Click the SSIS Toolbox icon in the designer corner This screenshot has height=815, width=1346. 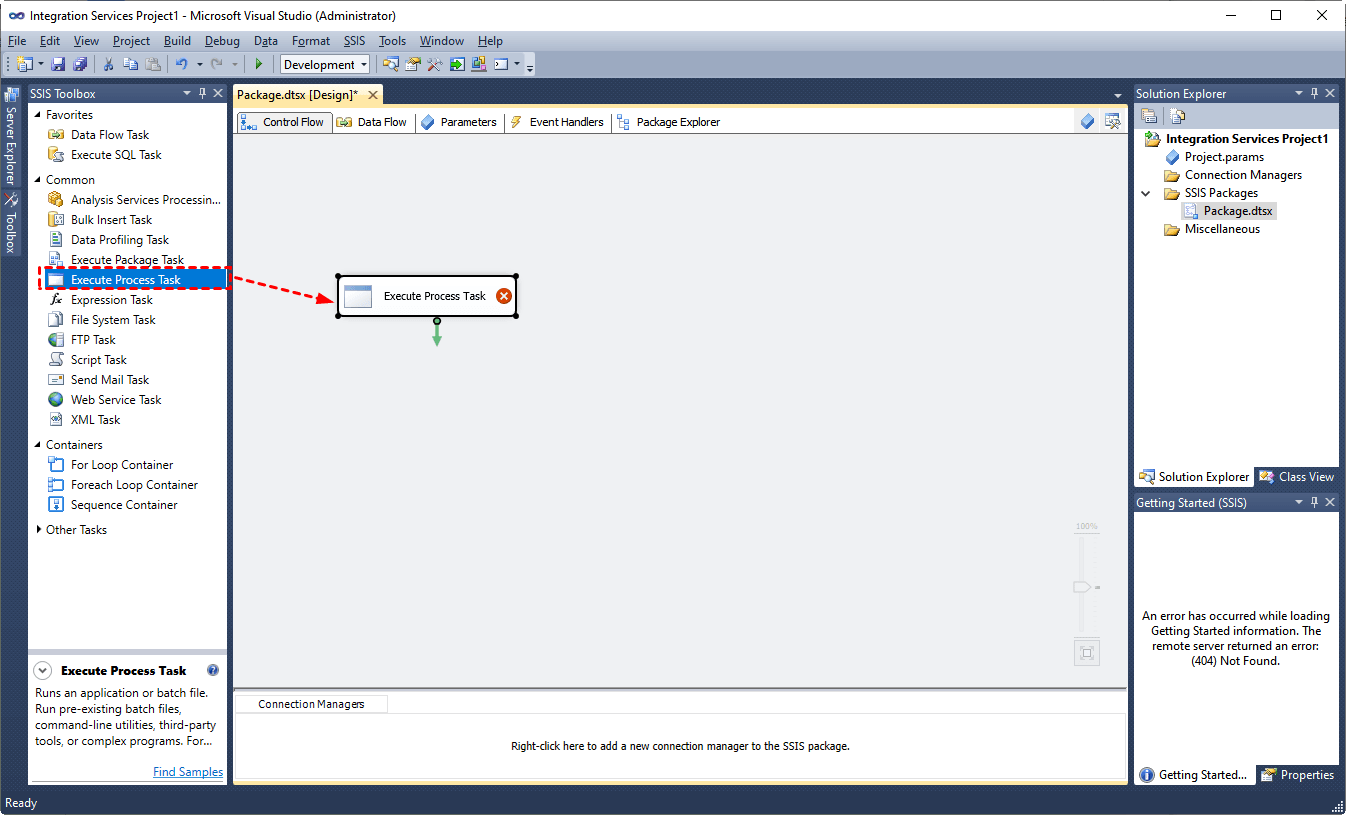point(1112,121)
